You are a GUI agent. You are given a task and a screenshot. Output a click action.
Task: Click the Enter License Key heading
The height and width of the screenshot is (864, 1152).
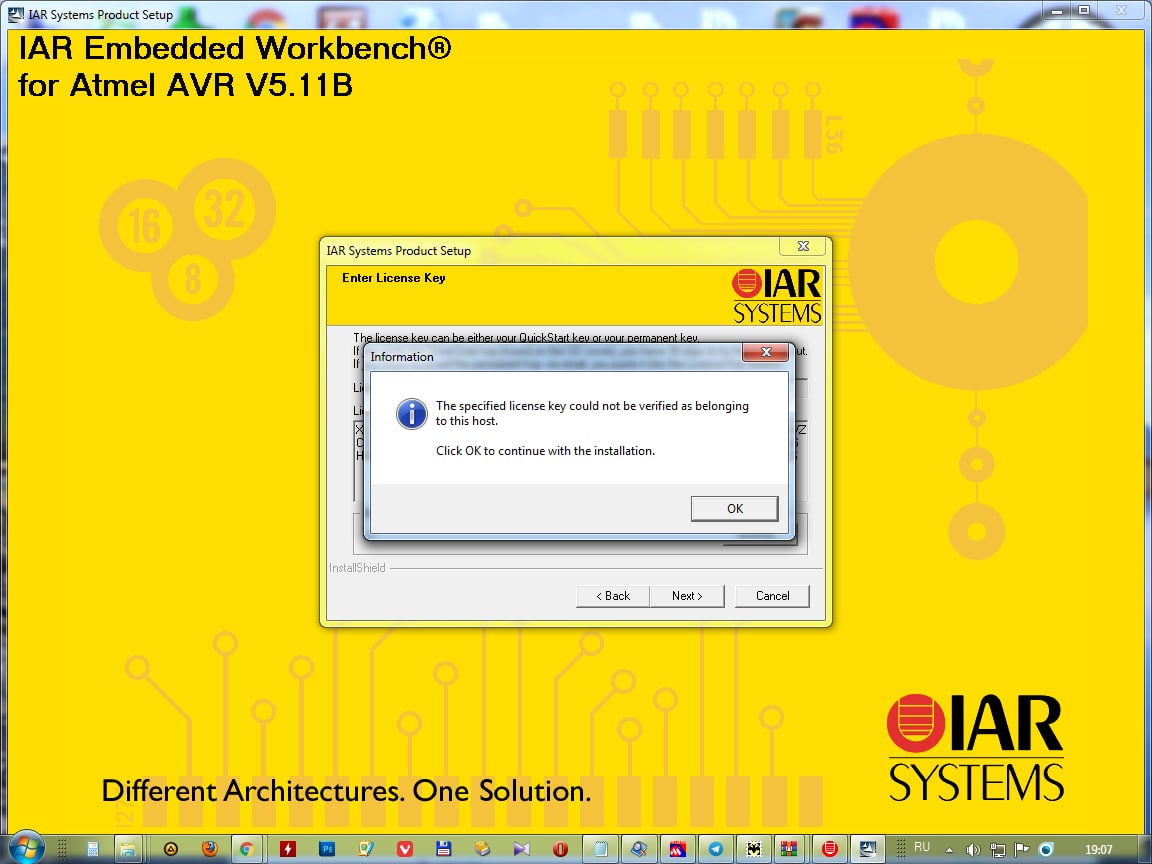pos(394,278)
